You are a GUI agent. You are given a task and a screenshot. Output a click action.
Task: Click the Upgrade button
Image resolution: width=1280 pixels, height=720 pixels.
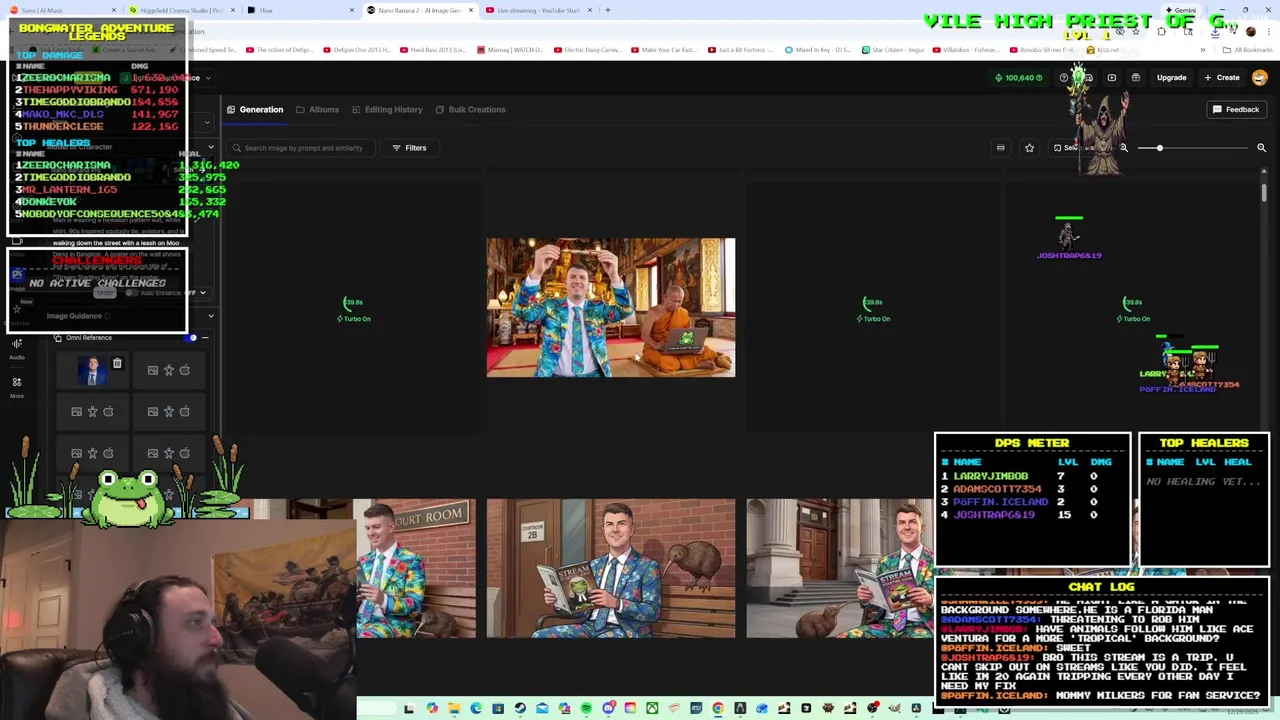pyautogui.click(x=1171, y=77)
